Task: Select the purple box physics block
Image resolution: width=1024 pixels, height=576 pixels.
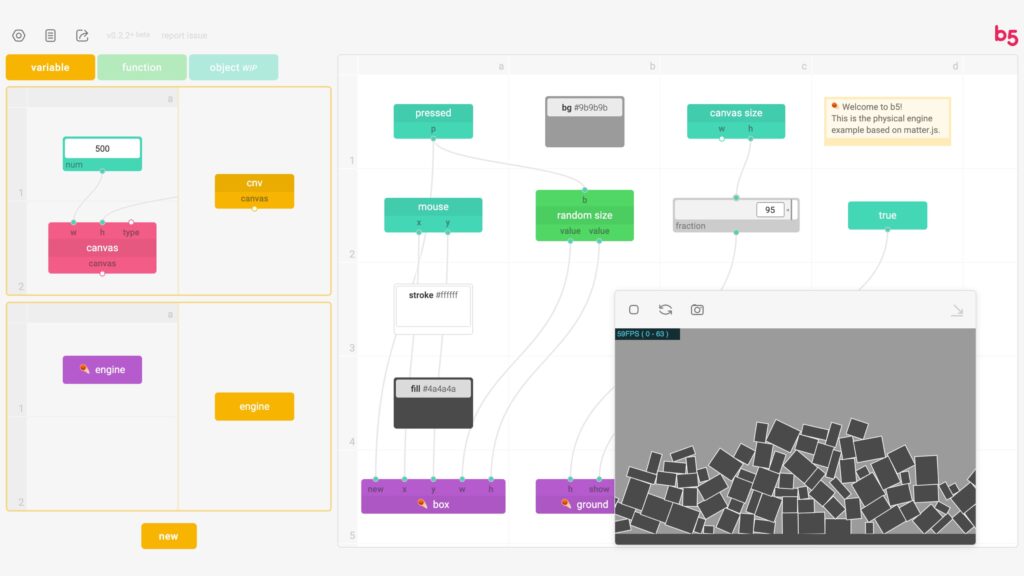Action: pos(433,504)
